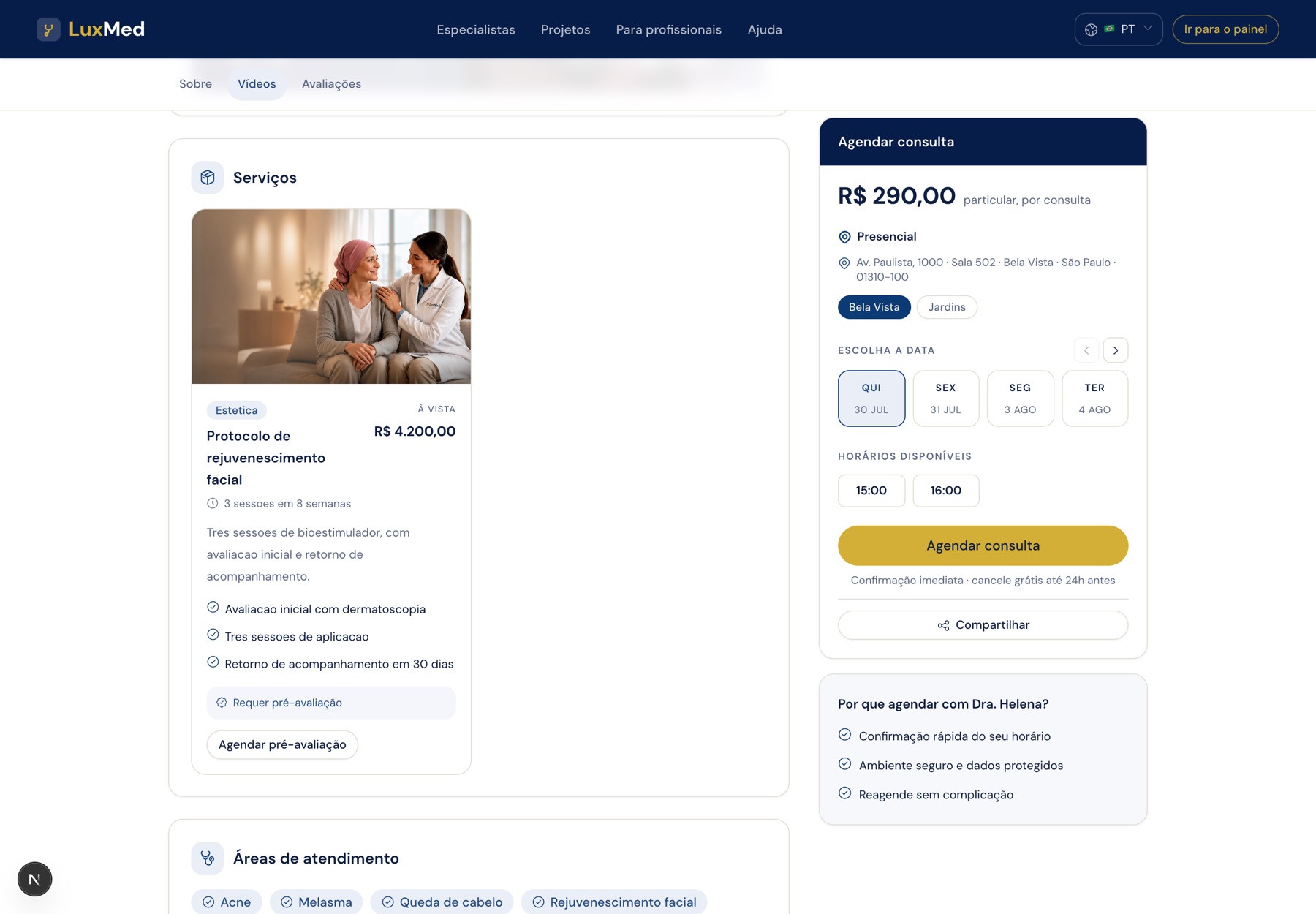Image resolution: width=1316 pixels, height=914 pixels.
Task: Select date TER 4 AGO
Action: 1094,399
